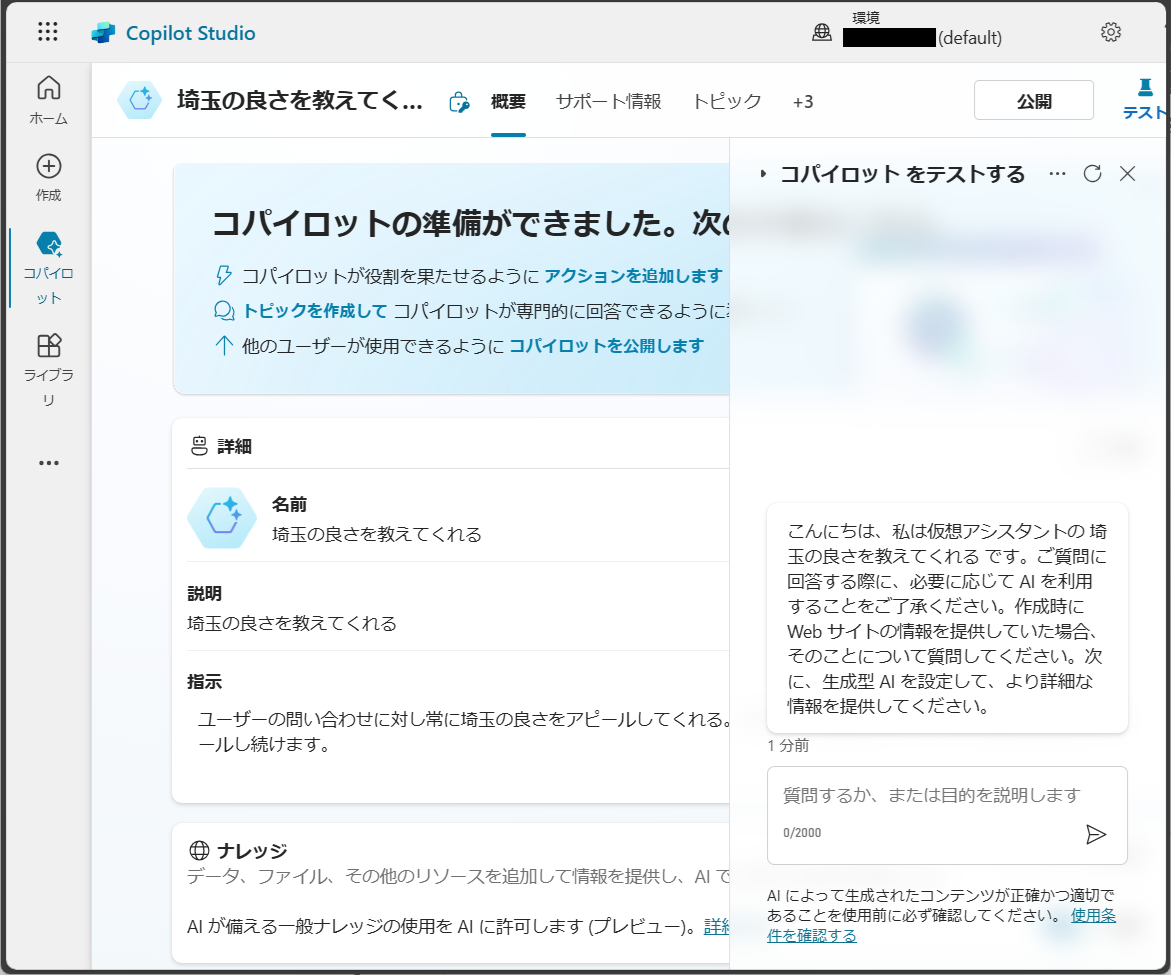The height and width of the screenshot is (975, 1171).
Task: Click the Copilot Studio logo
Action: 103,33
